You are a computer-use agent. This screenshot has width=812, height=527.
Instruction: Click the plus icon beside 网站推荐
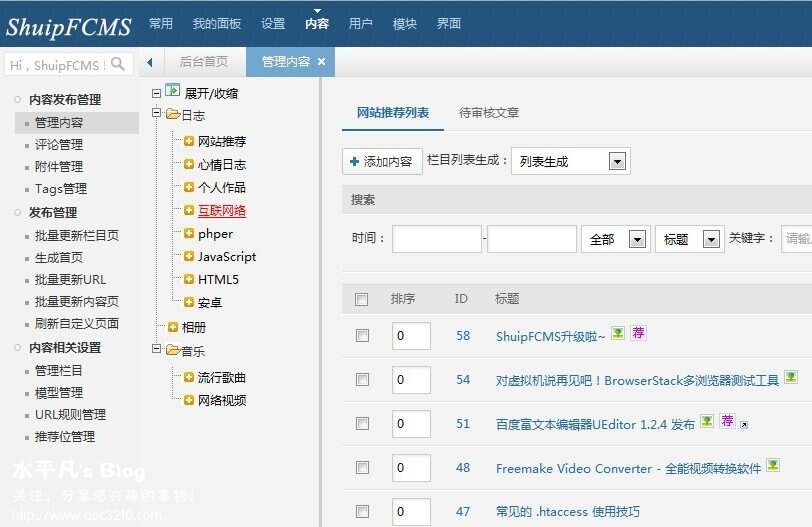(x=189, y=141)
